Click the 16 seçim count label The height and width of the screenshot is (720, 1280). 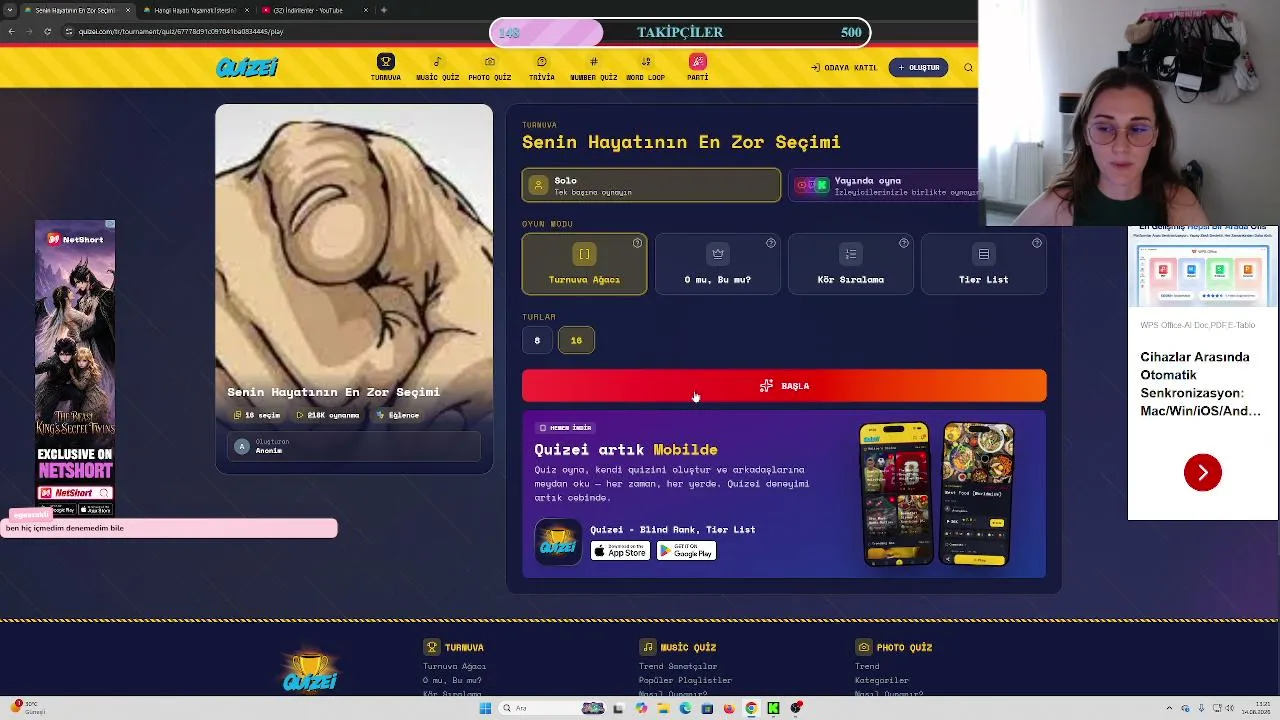point(257,415)
